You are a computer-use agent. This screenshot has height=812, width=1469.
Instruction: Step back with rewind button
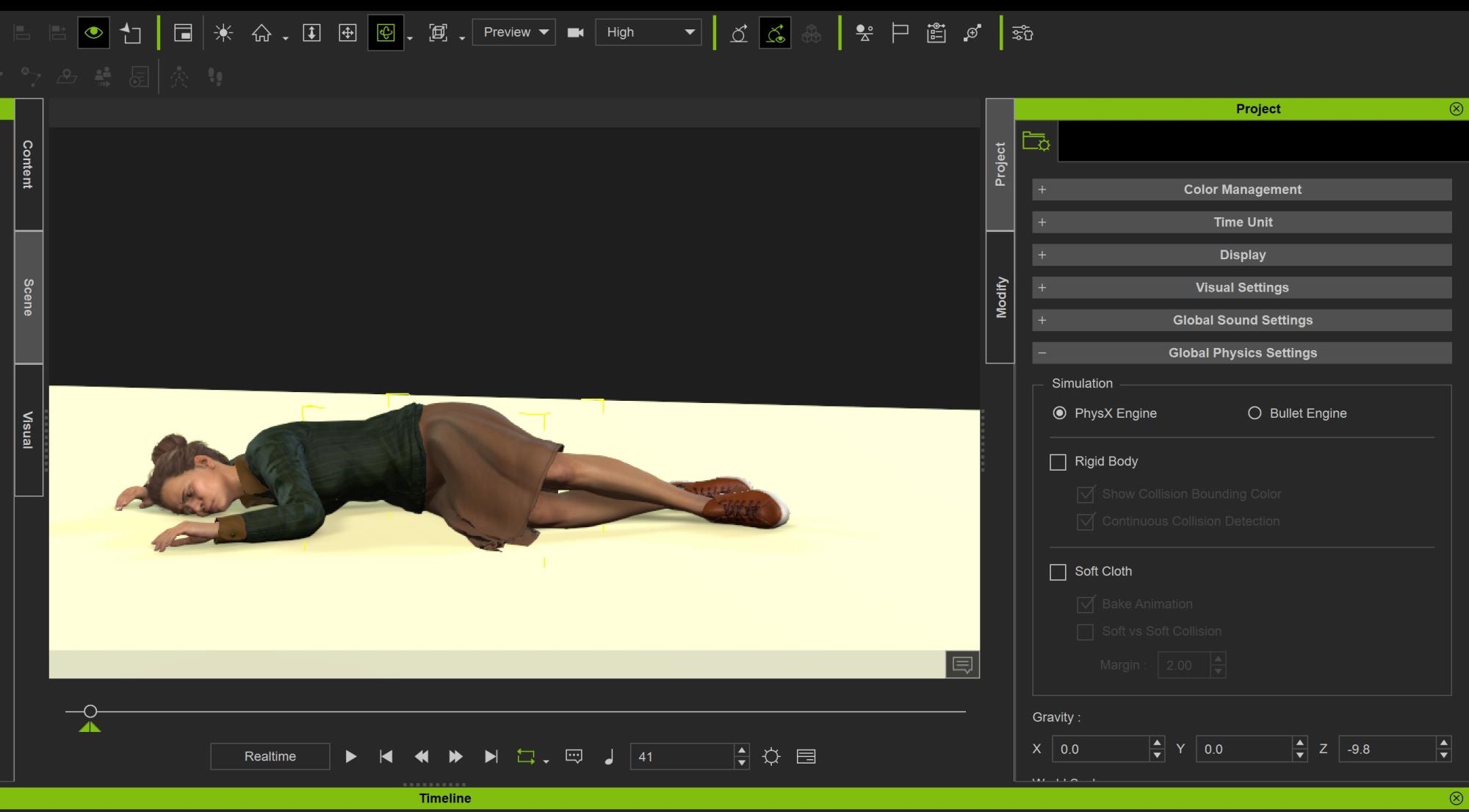point(421,756)
